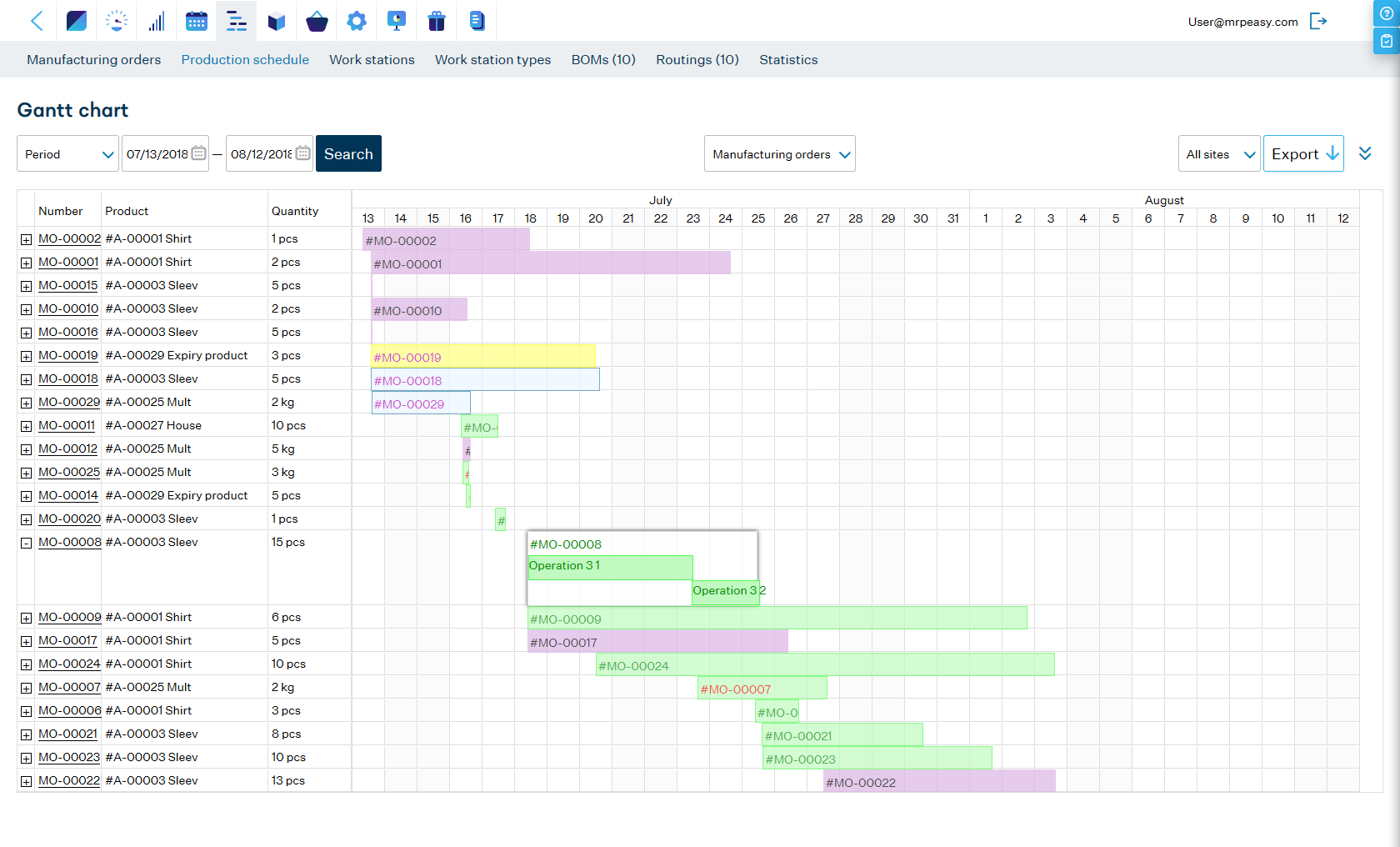
Task: Open the All sites dropdown
Action: pos(1218,154)
